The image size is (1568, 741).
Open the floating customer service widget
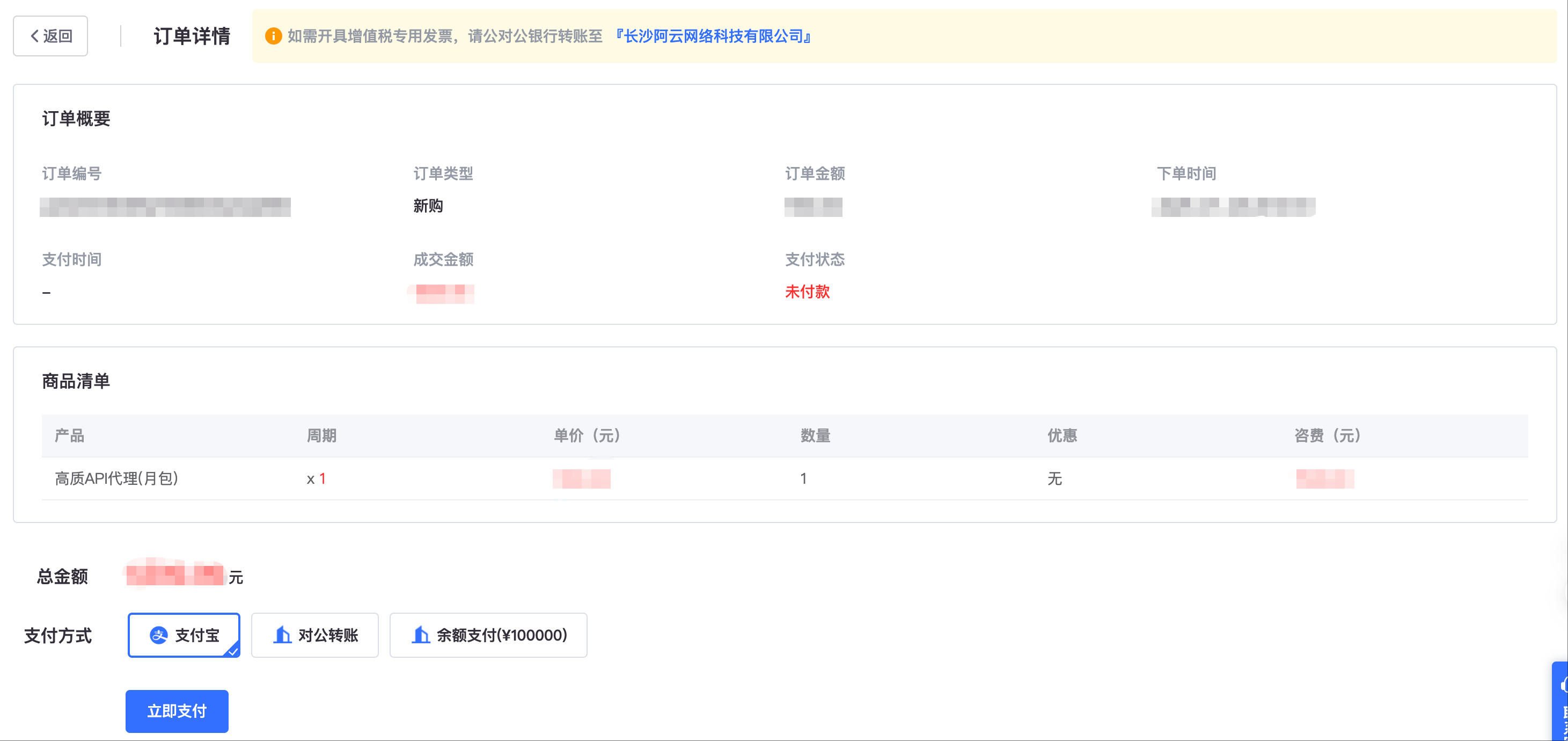pos(1559,701)
